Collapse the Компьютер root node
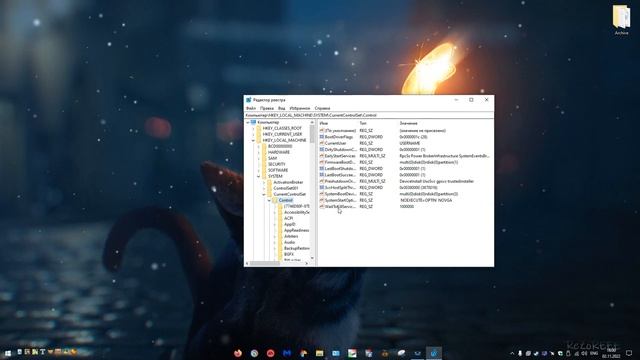The height and width of the screenshot is (360, 640). [x=248, y=122]
